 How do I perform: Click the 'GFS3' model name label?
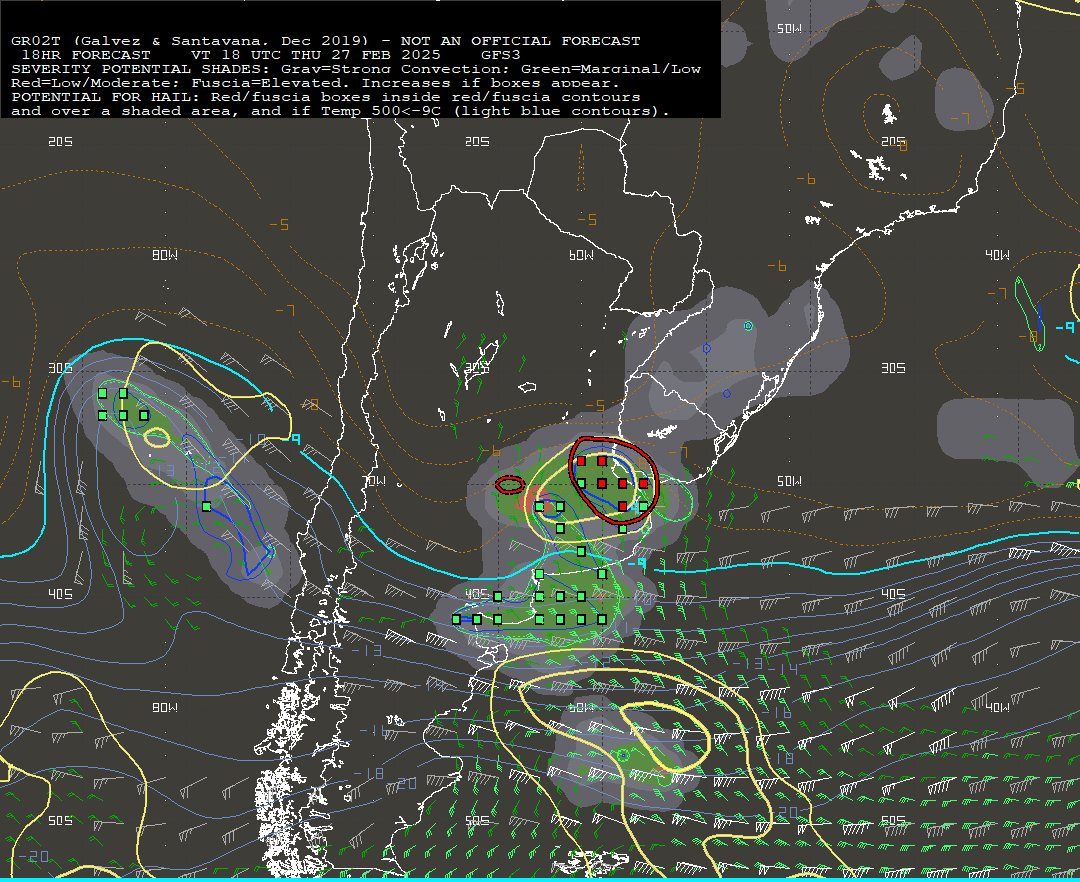[x=501, y=55]
